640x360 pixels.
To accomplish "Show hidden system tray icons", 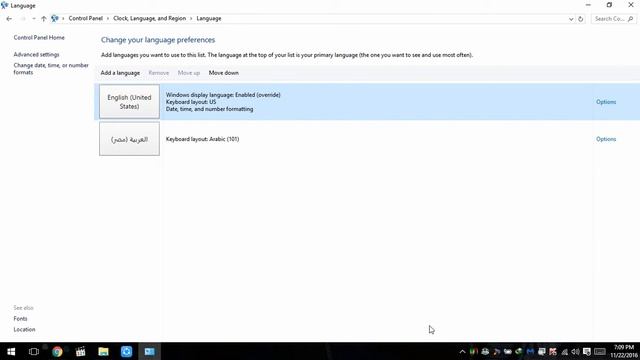I will (462, 352).
